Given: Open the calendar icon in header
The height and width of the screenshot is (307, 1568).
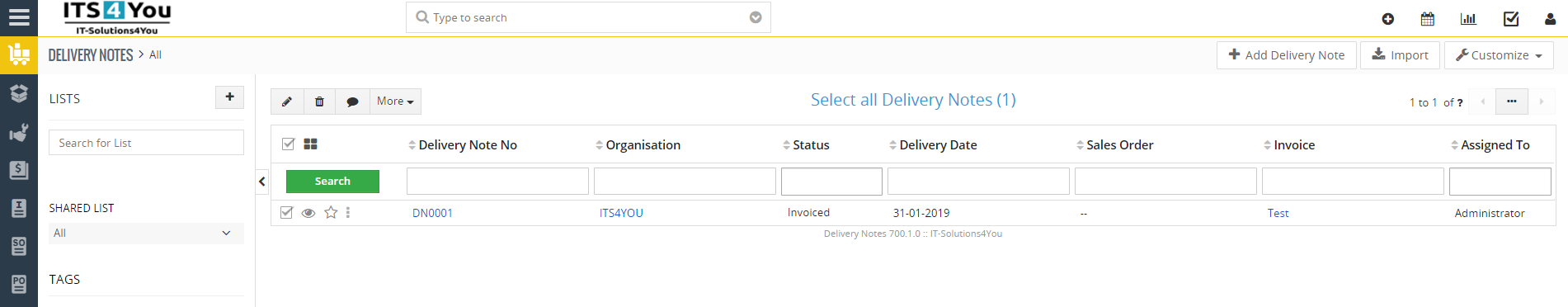Looking at the screenshot, I should (x=1428, y=19).
